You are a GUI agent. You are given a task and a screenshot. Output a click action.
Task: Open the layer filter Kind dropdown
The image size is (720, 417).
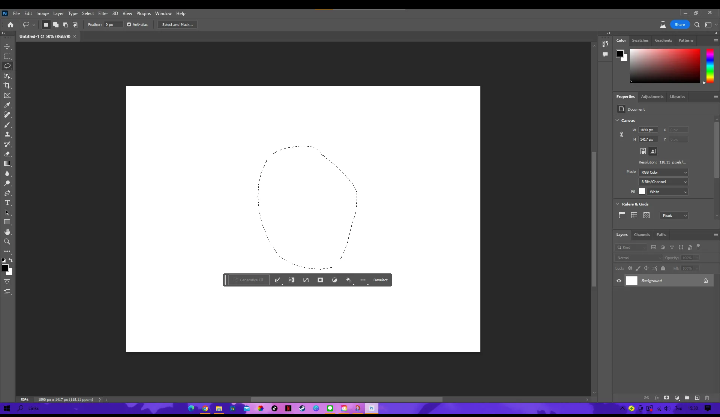click(x=631, y=248)
